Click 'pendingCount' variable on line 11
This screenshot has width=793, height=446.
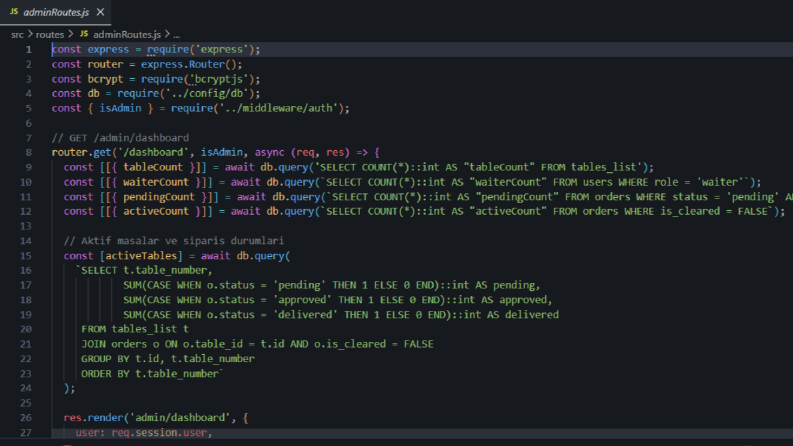159,197
